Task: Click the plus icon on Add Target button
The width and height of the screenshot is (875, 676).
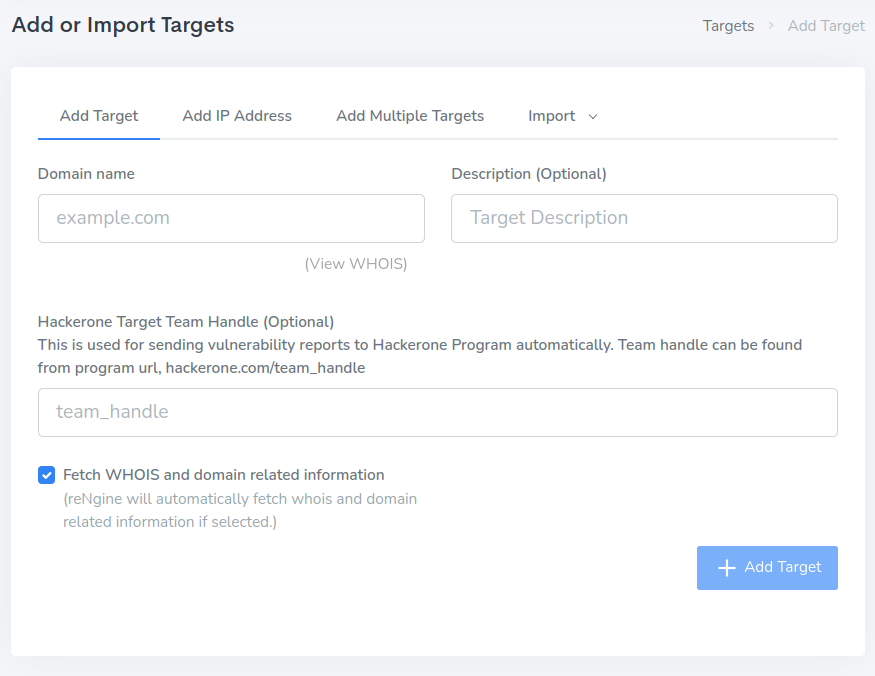Action: pyautogui.click(x=727, y=568)
